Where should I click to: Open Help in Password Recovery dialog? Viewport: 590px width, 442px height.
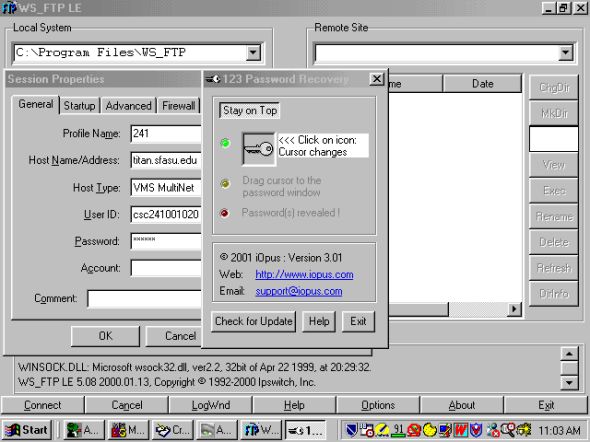pyautogui.click(x=319, y=322)
